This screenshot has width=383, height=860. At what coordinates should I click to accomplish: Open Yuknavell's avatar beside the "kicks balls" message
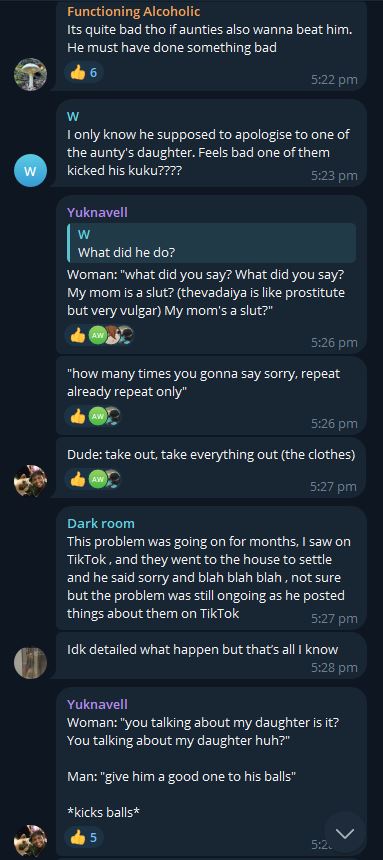(30, 841)
